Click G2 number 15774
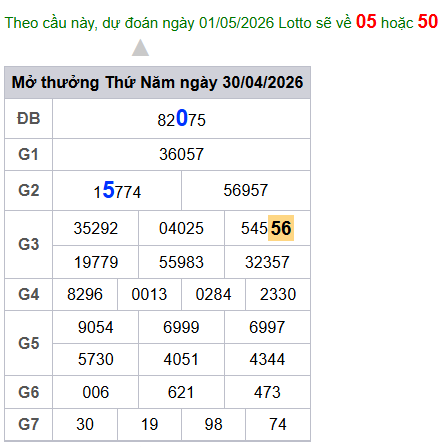 pos(117,190)
